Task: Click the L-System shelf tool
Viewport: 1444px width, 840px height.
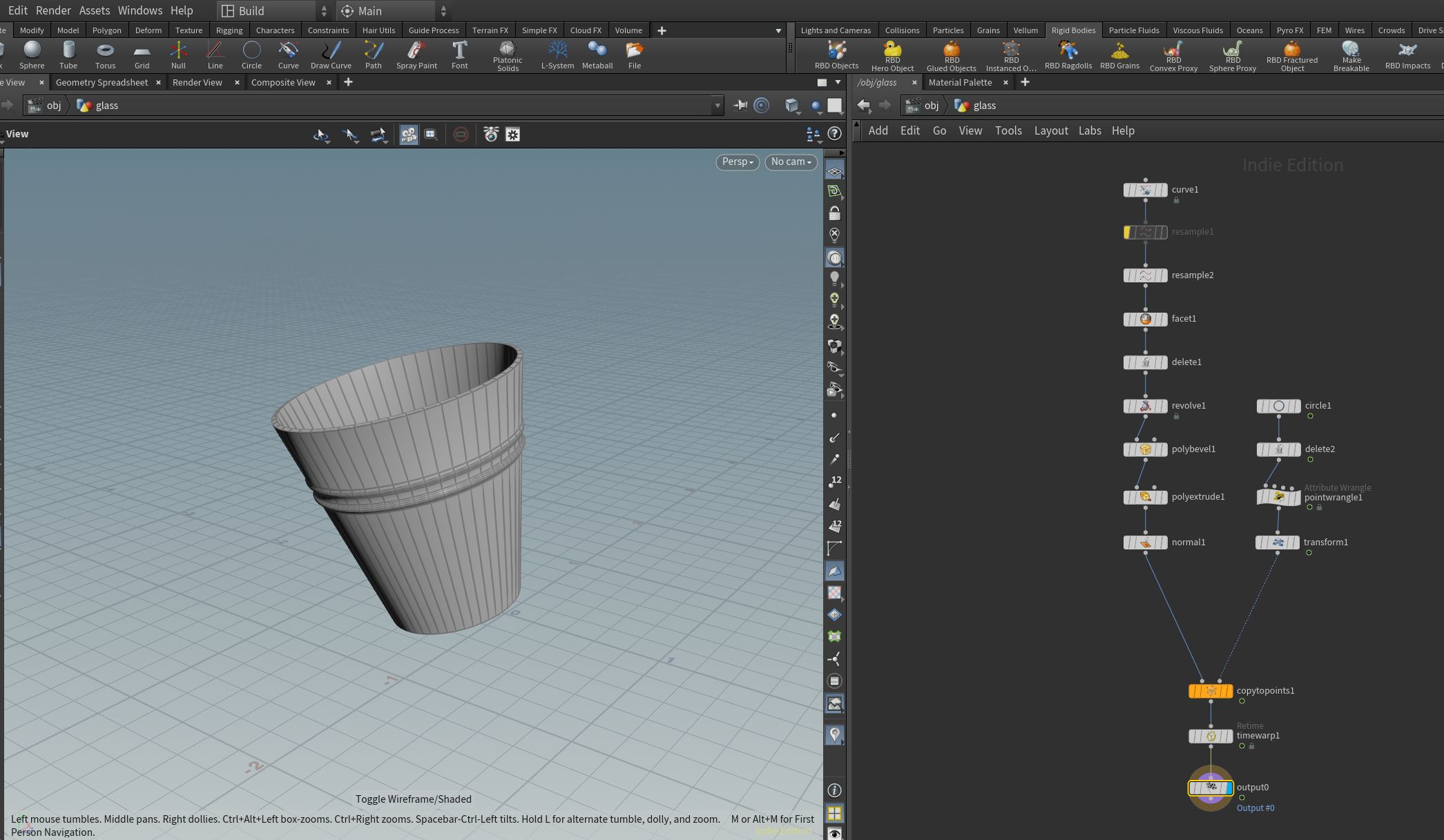Action: (x=557, y=55)
